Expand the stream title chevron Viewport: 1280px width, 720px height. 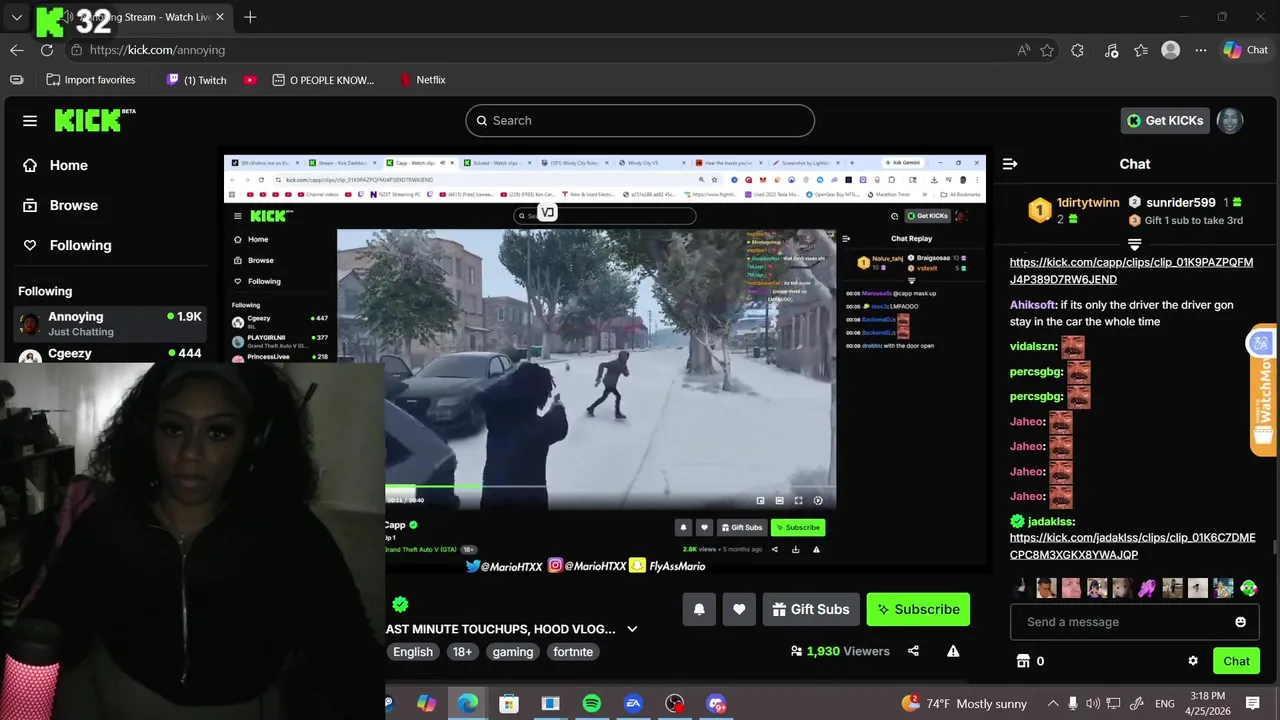pyautogui.click(x=632, y=629)
